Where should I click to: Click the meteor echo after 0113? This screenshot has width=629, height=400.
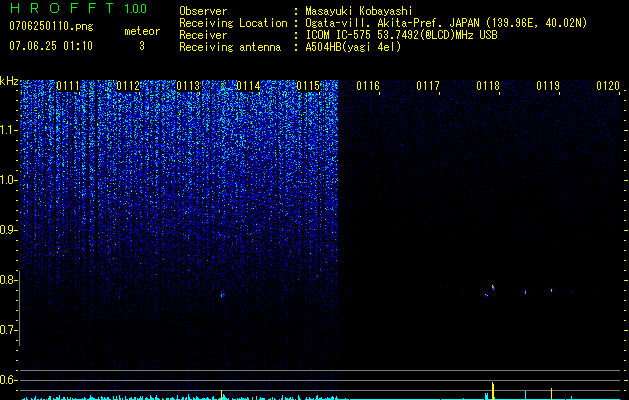tap(222, 295)
